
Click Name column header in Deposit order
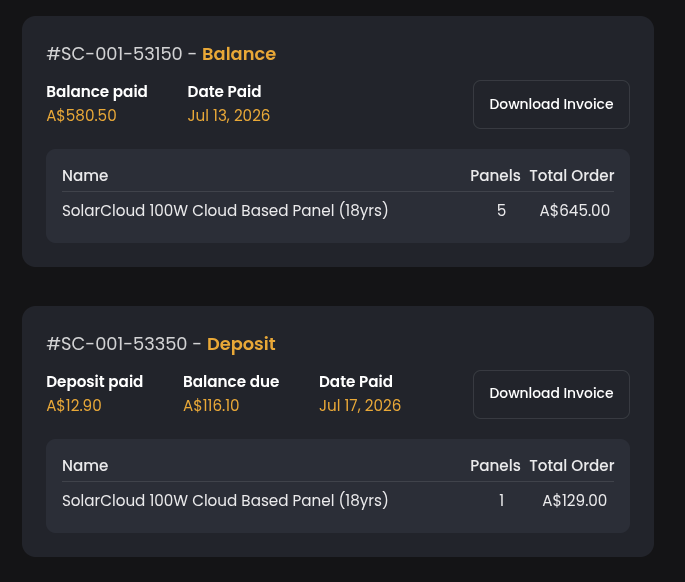point(85,466)
